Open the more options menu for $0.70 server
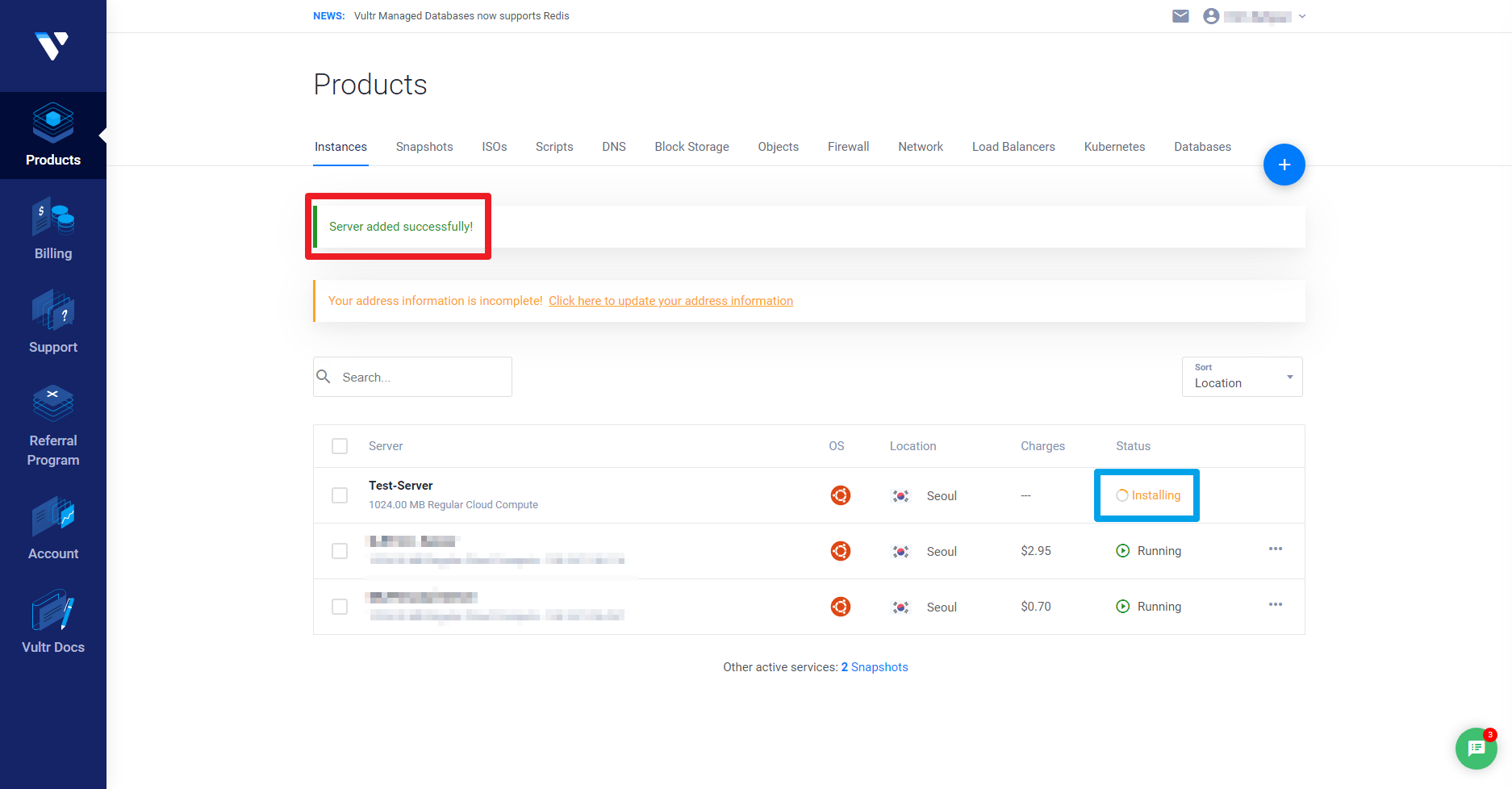The image size is (1512, 789). pyautogui.click(x=1276, y=604)
